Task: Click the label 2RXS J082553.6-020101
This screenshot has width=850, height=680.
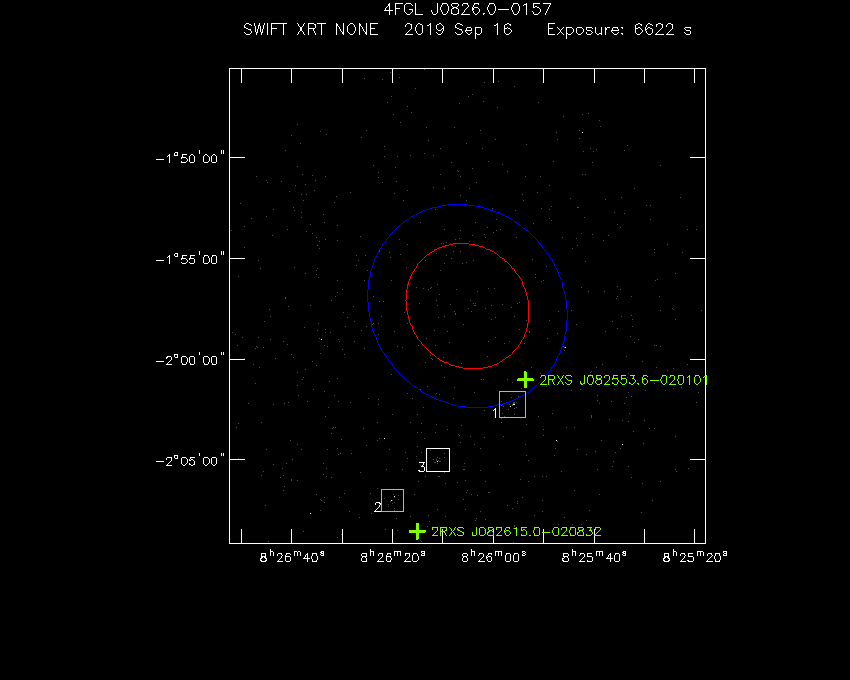Action: point(623,380)
